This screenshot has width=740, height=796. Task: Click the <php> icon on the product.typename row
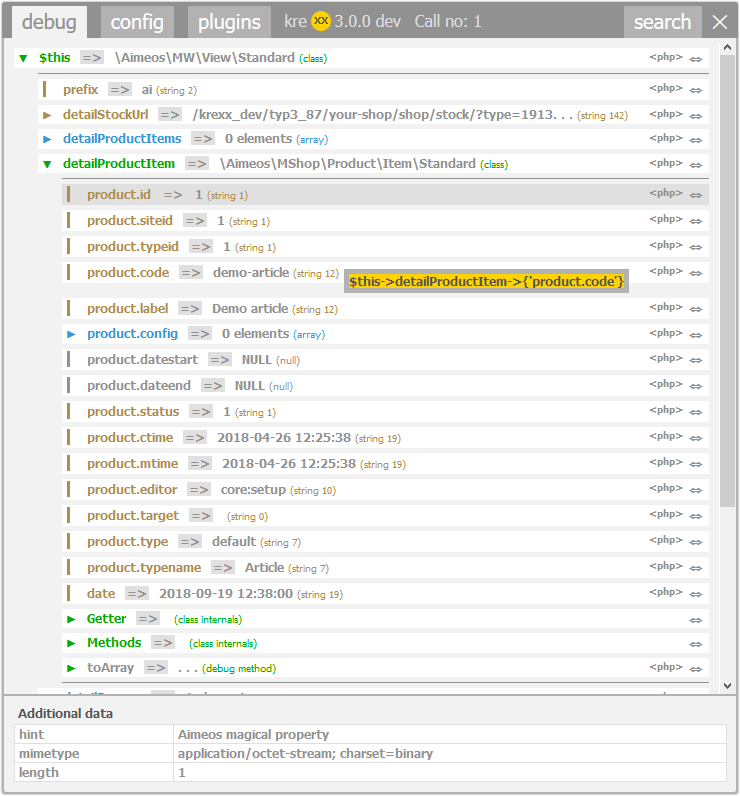666,567
